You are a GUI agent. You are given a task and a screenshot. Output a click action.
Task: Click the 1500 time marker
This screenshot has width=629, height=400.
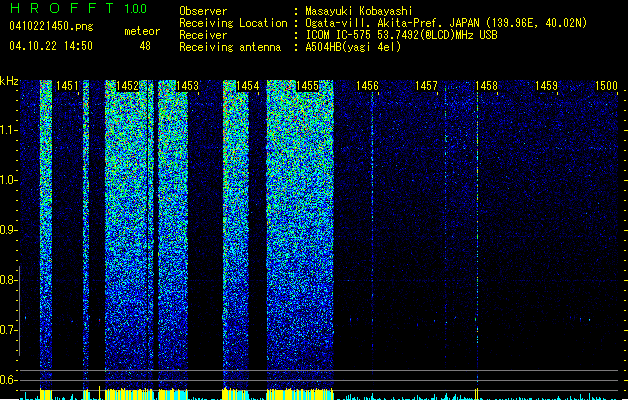click(x=606, y=86)
